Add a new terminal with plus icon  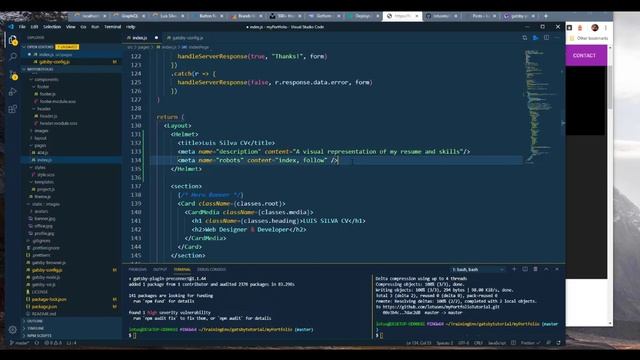[514, 269]
